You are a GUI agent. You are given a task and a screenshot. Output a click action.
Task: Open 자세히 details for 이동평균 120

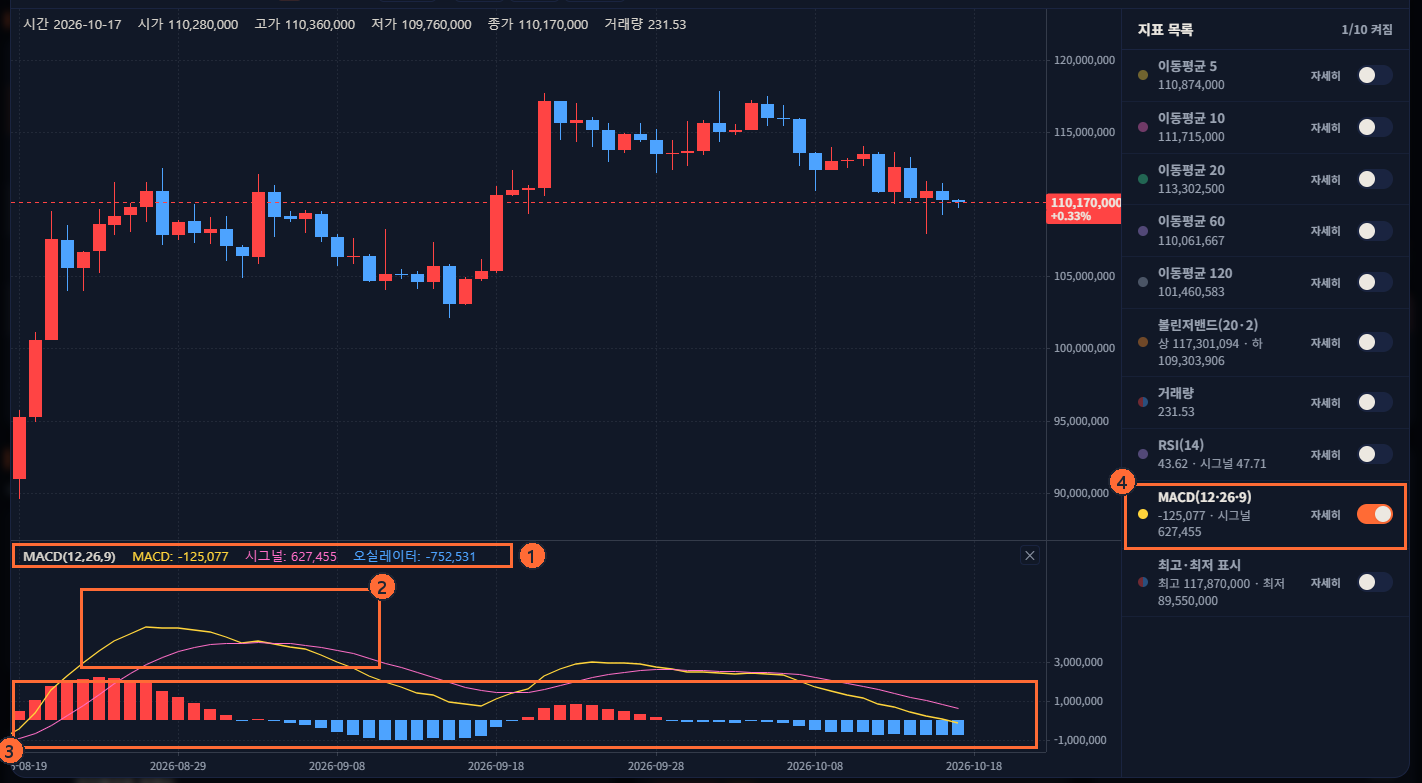(1325, 283)
